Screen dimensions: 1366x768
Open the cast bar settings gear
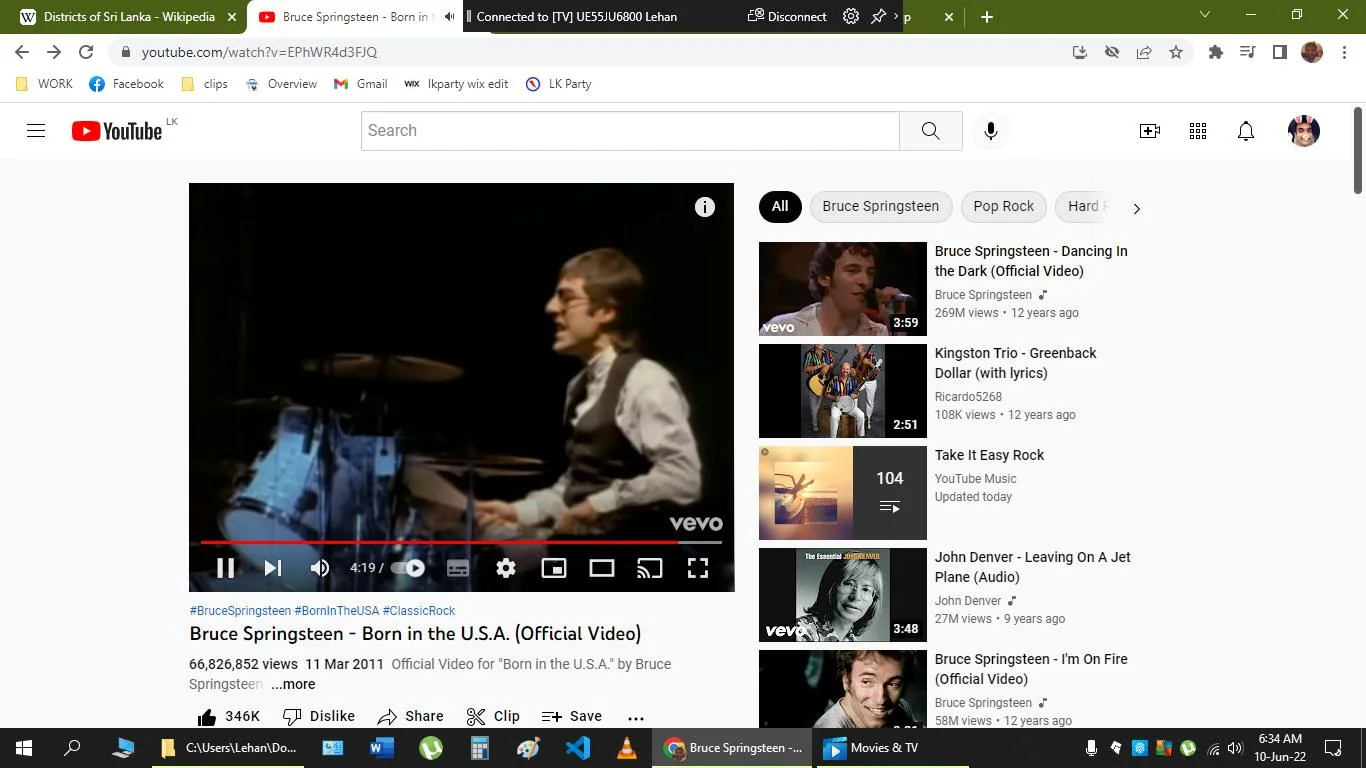click(851, 17)
